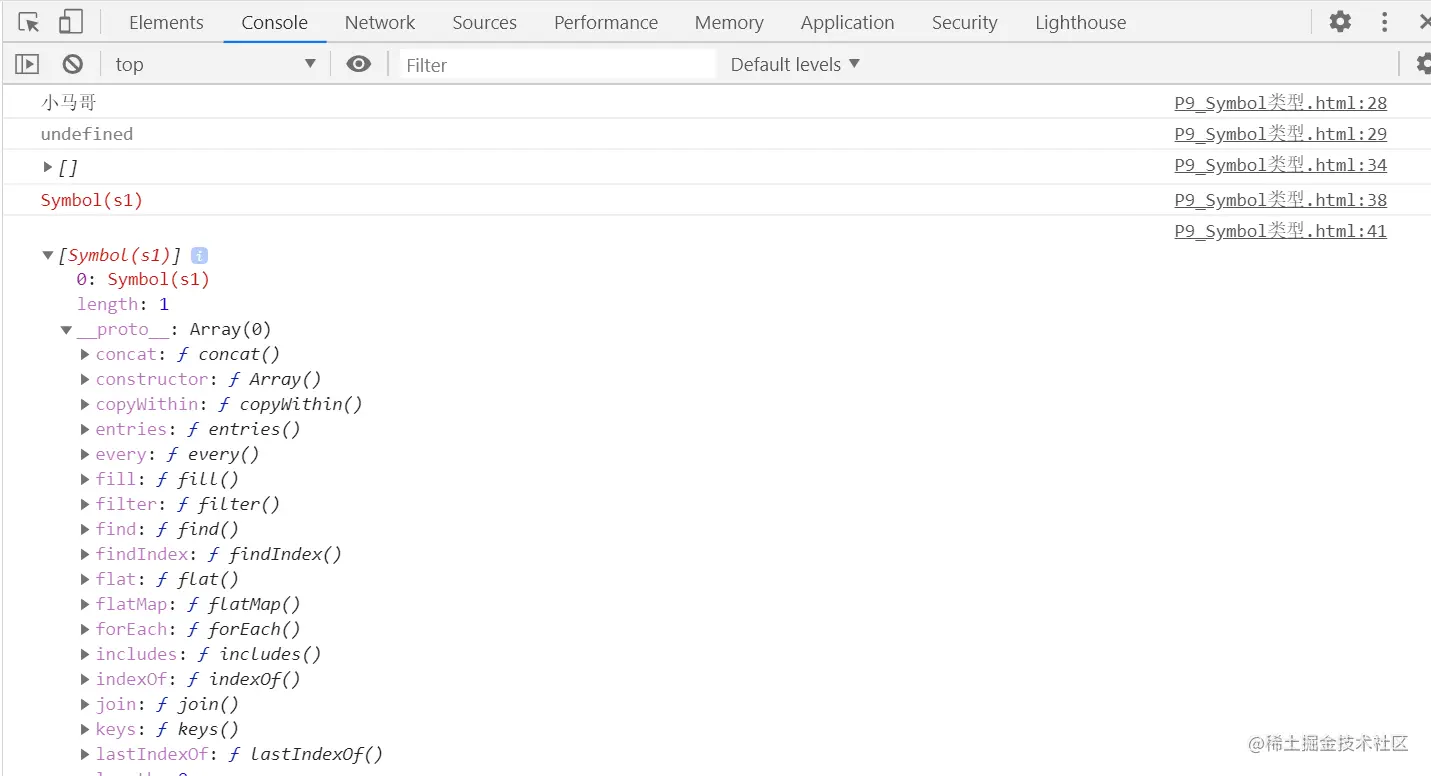Open DevTools settings gear

(1340, 22)
